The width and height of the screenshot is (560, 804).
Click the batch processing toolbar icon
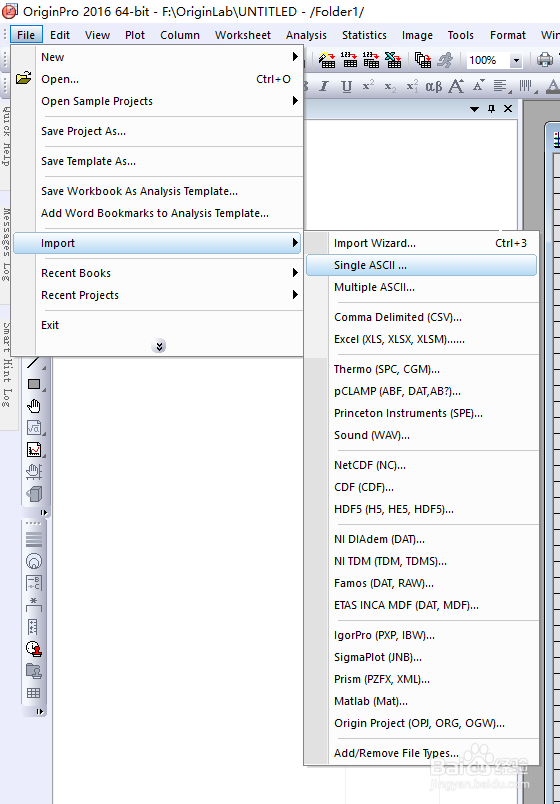coord(423,60)
